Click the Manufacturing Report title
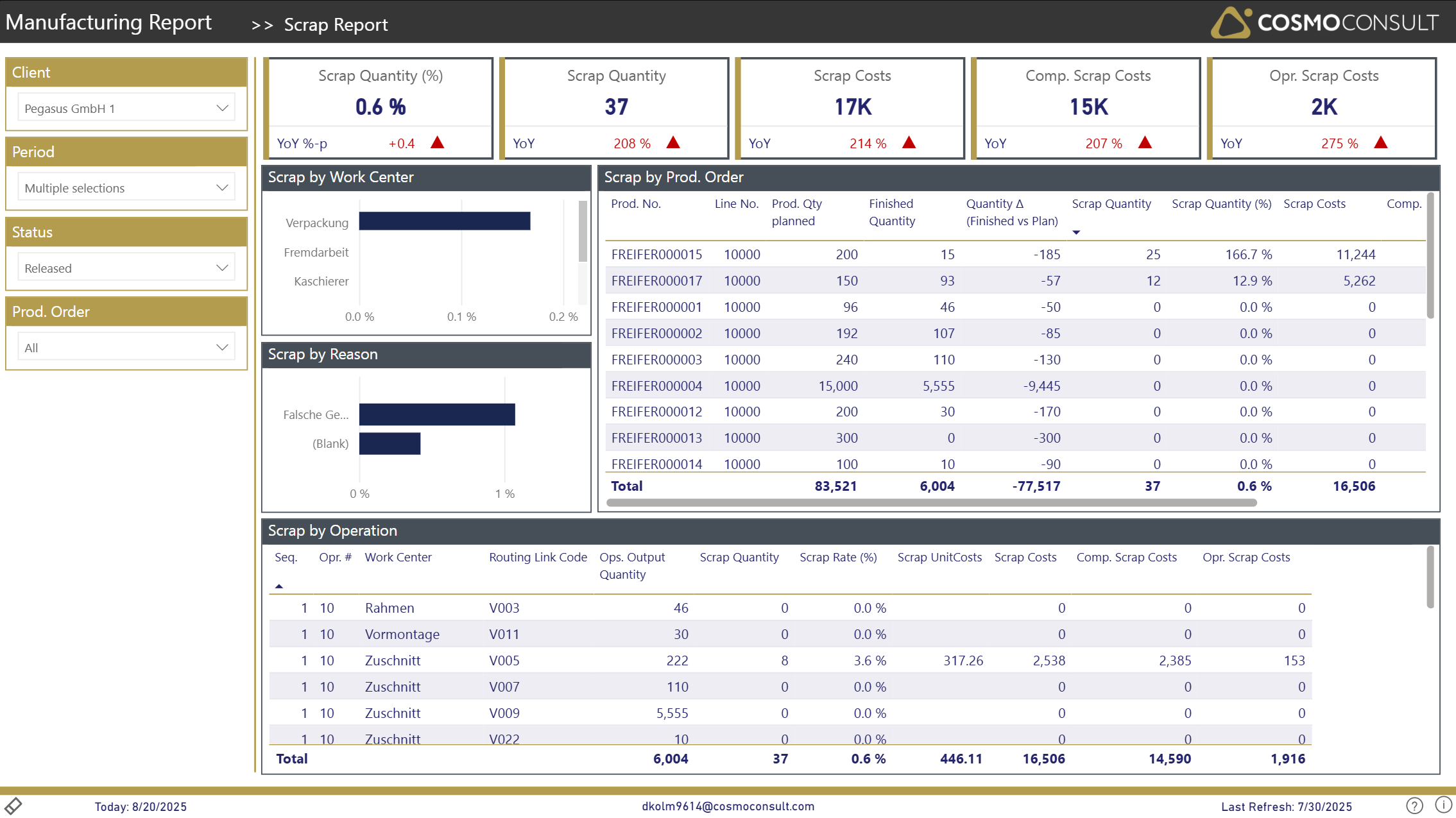This screenshot has width=1456, height=818. click(108, 22)
